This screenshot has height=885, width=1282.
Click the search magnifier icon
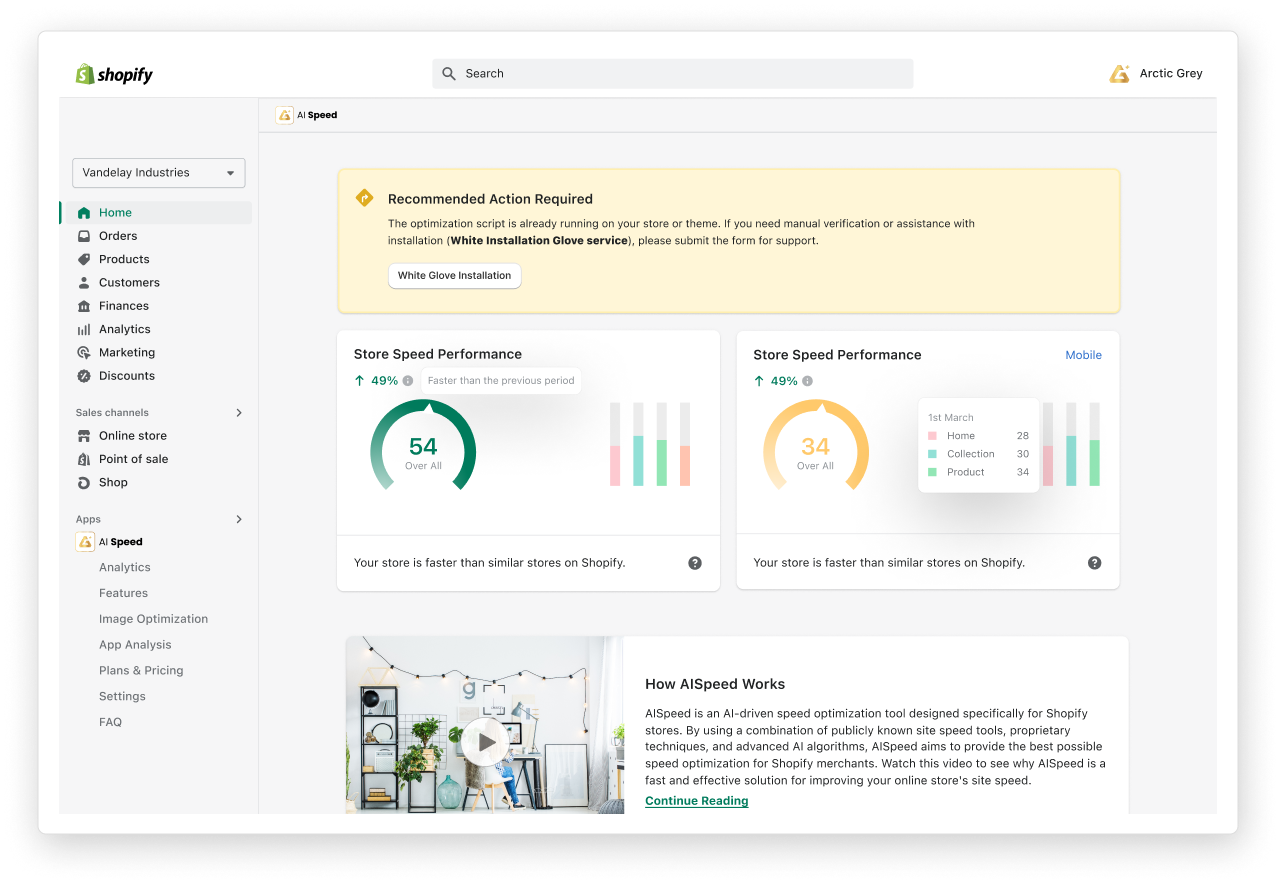[x=449, y=74]
